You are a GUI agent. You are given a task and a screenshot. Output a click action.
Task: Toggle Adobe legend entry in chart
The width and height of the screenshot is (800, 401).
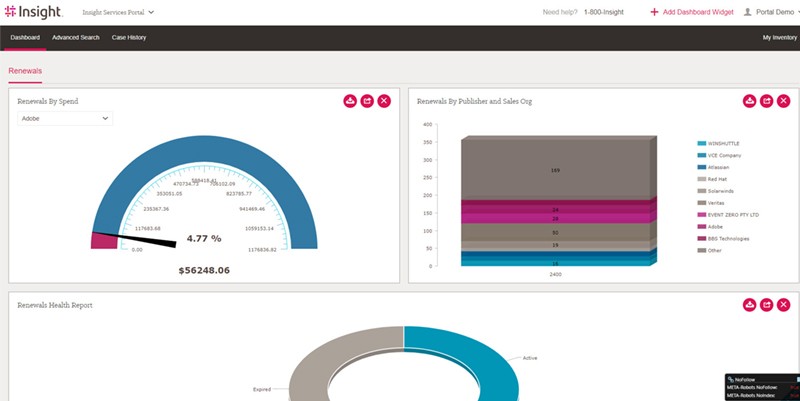(x=710, y=227)
